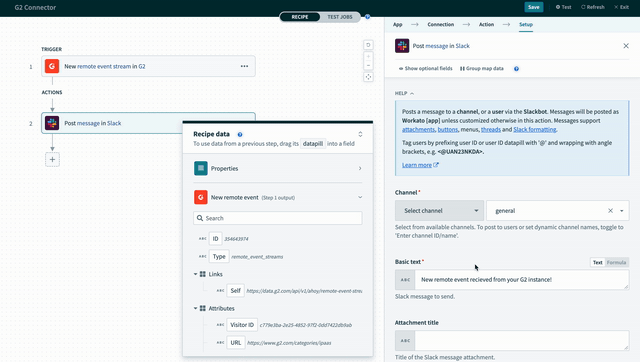Image resolution: width=640 pixels, height=362 pixels.
Task: Open the Learn more link
Action: tap(417, 165)
